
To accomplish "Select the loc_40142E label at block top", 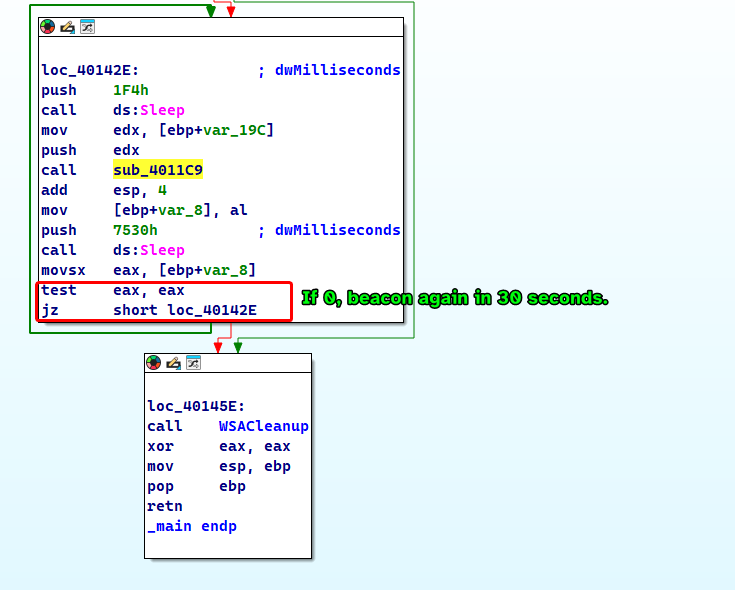I will 90,70.
